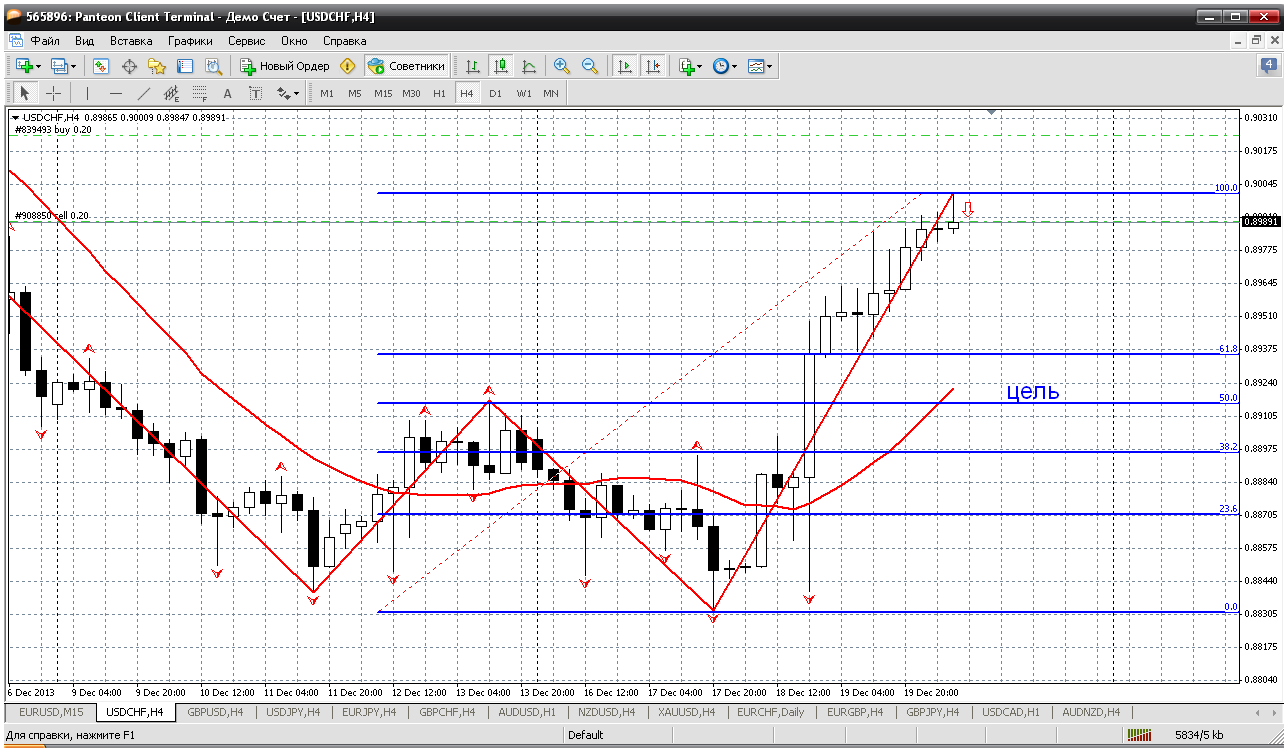Image resolution: width=1288 pixels, height=748 pixels.
Task: Open a new chart via toolbar icon
Action: coord(24,66)
